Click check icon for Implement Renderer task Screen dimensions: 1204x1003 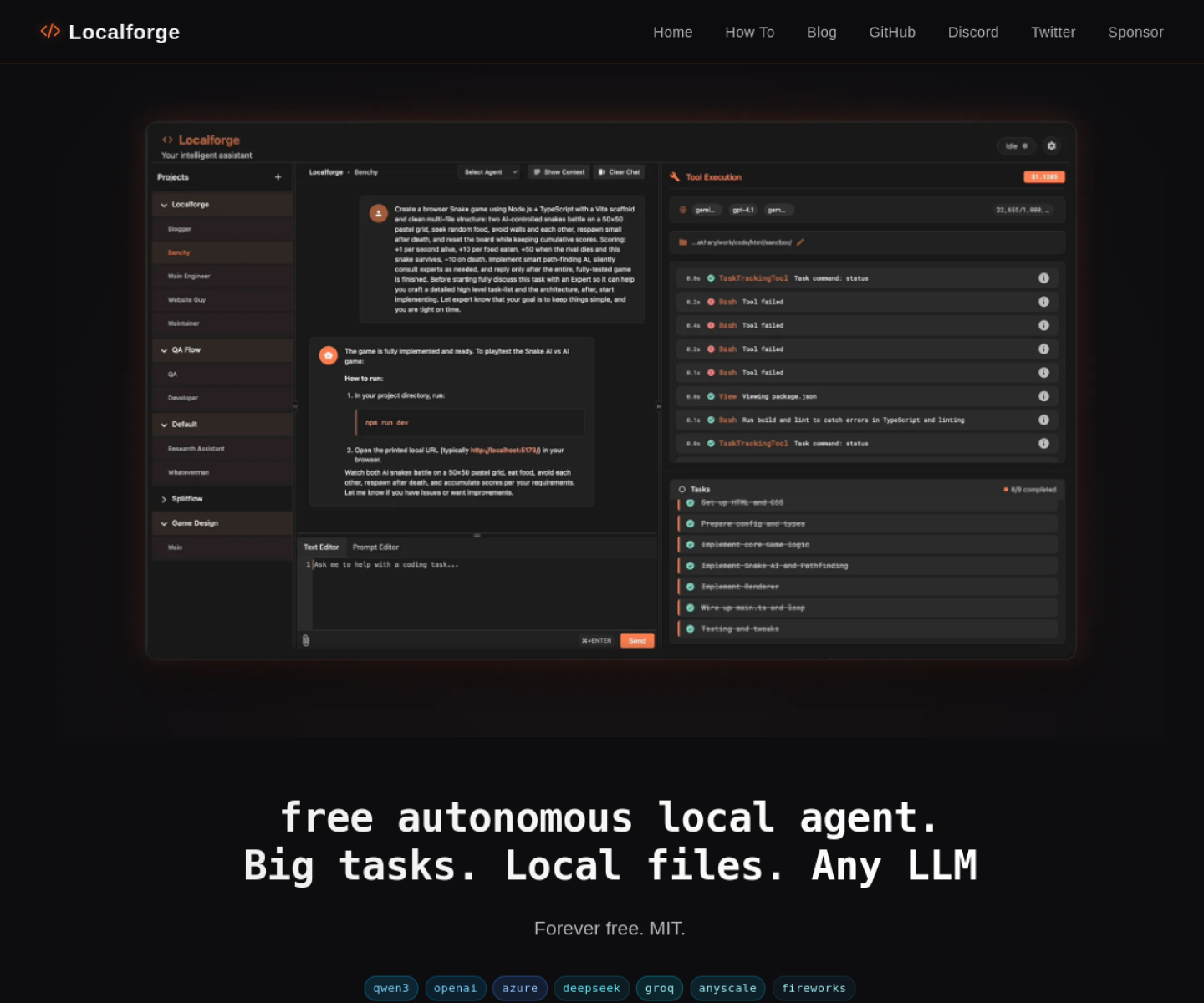click(691, 587)
